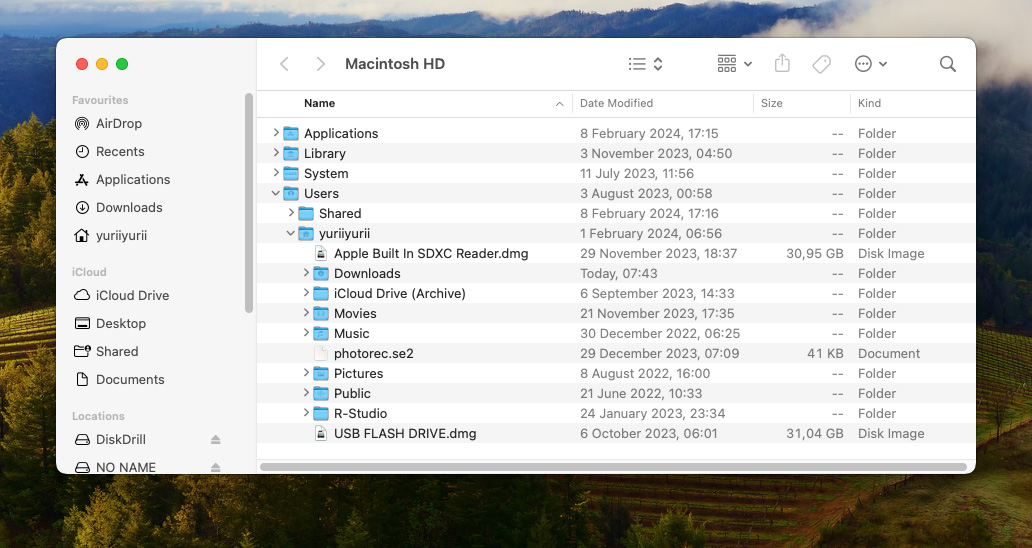Click the horizontal scrollbar of file list
Viewport: 1032px width, 548px height.
point(613,467)
